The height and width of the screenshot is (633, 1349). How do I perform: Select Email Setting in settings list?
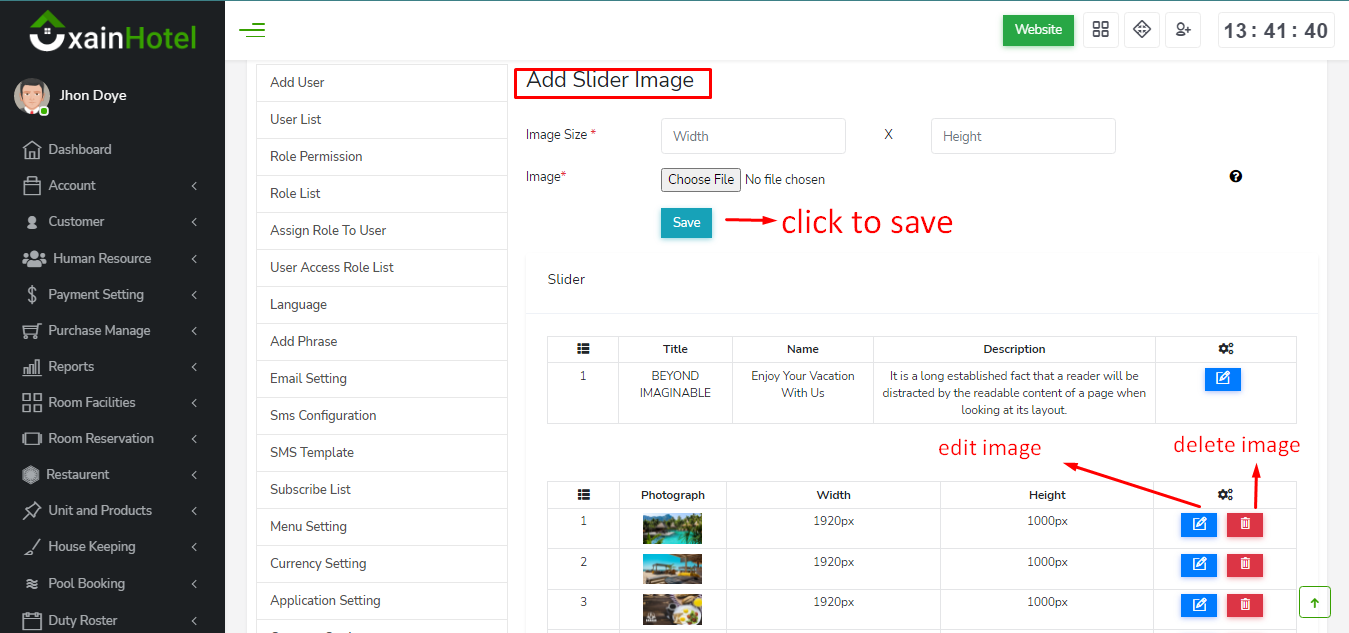pos(308,379)
